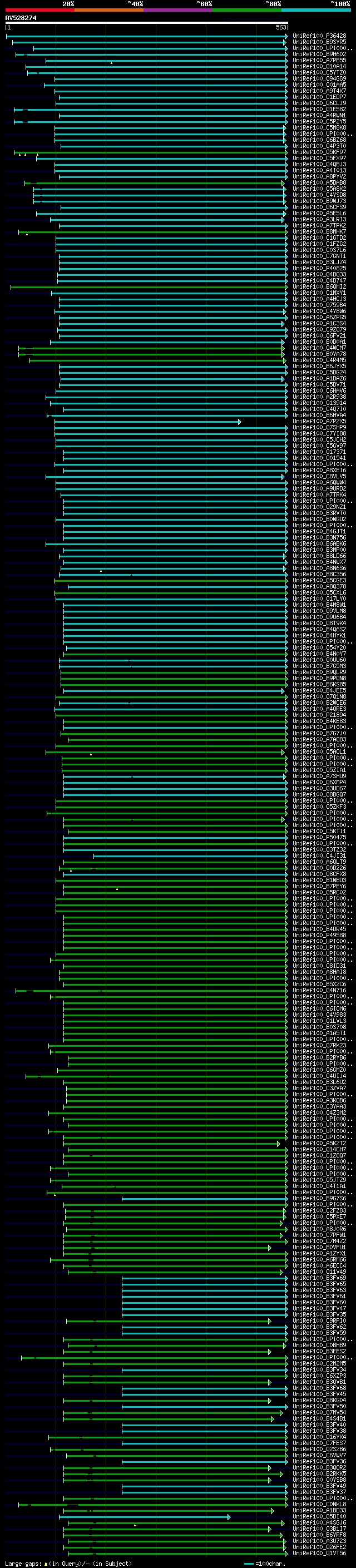This screenshot has height=1568, width=356.
Task: Click hit label UniRef100_Q6XMP4
Action: tap(319, 783)
